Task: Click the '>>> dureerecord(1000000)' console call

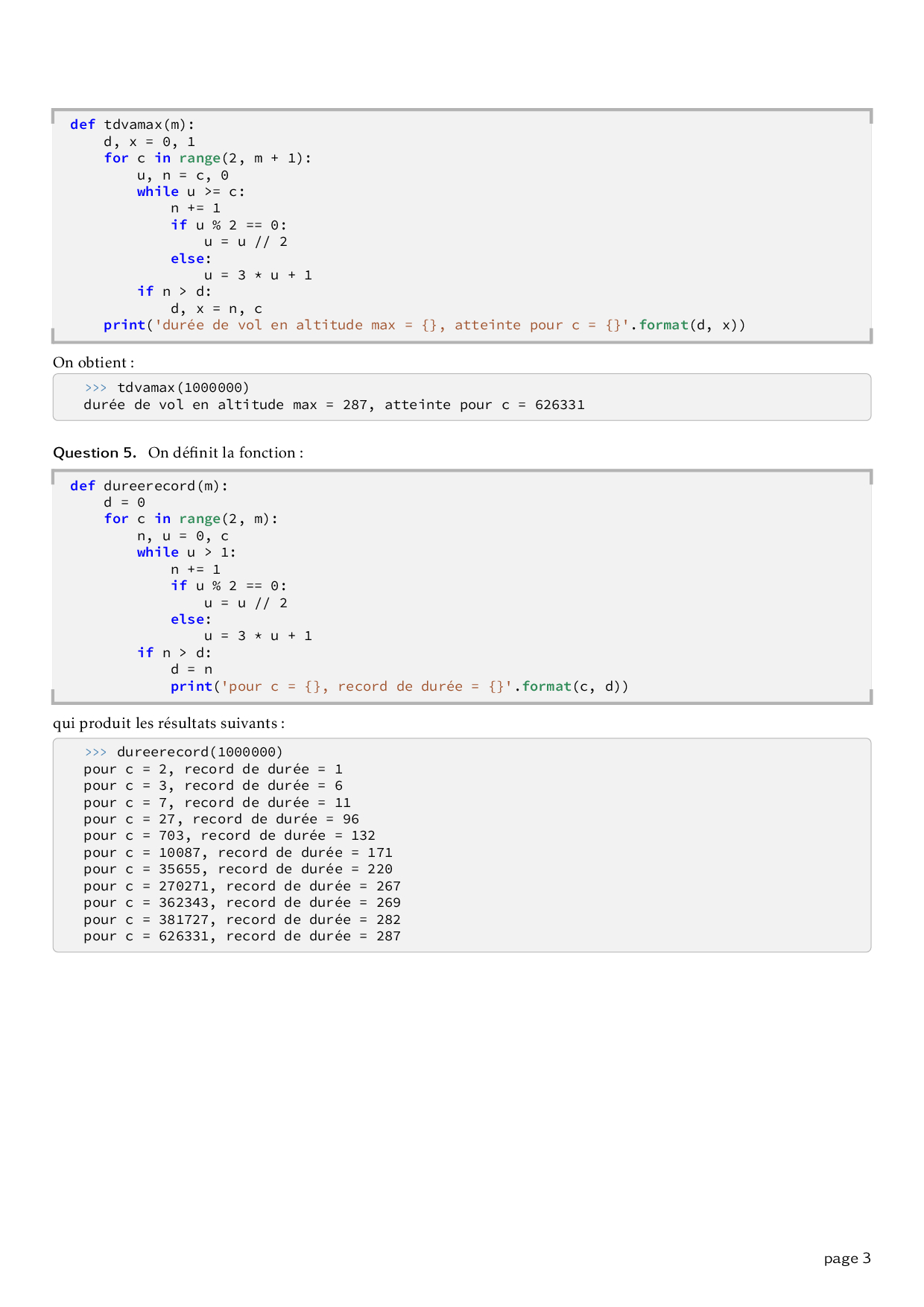Action: (183, 752)
